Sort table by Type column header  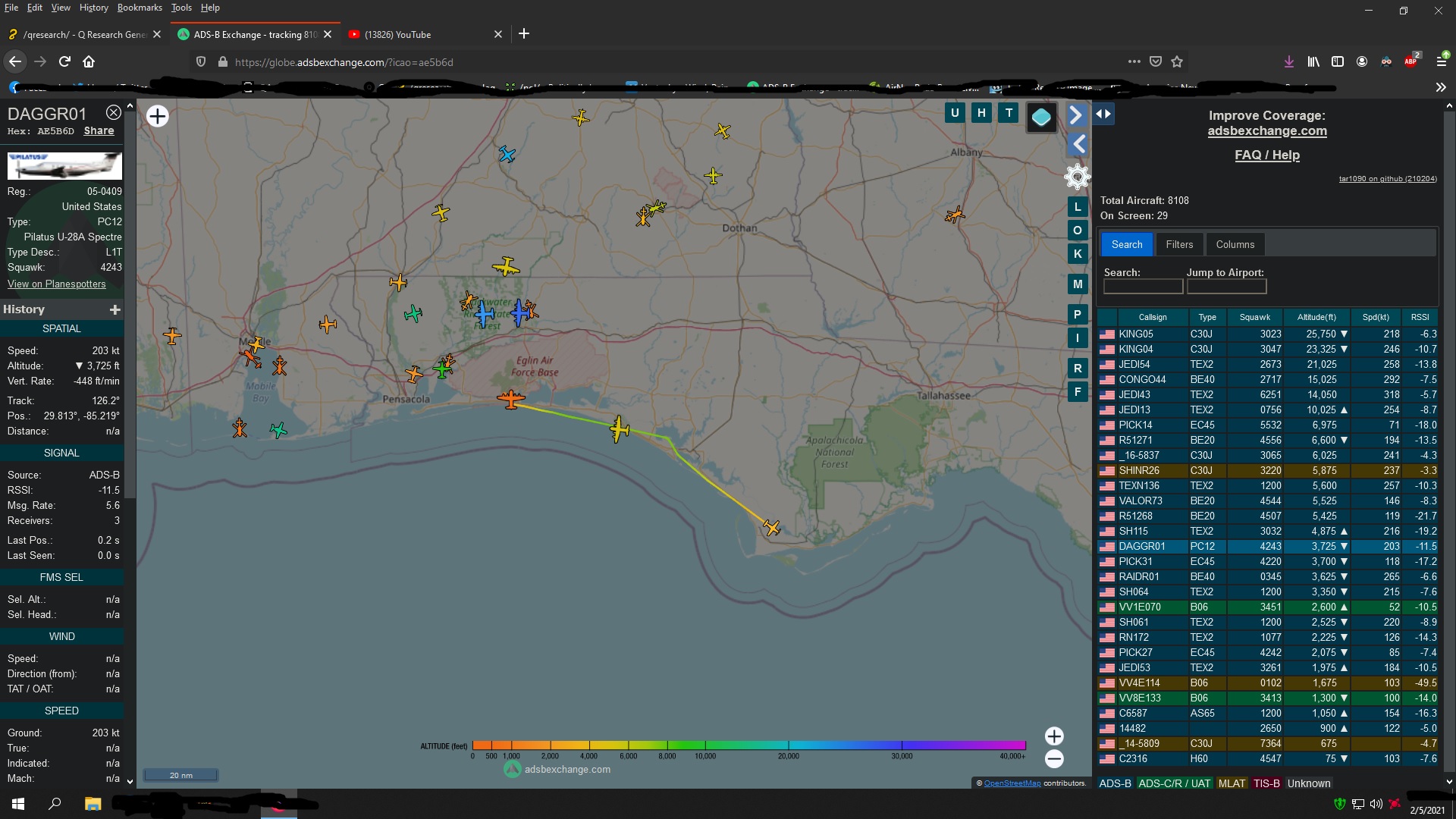(x=1207, y=317)
